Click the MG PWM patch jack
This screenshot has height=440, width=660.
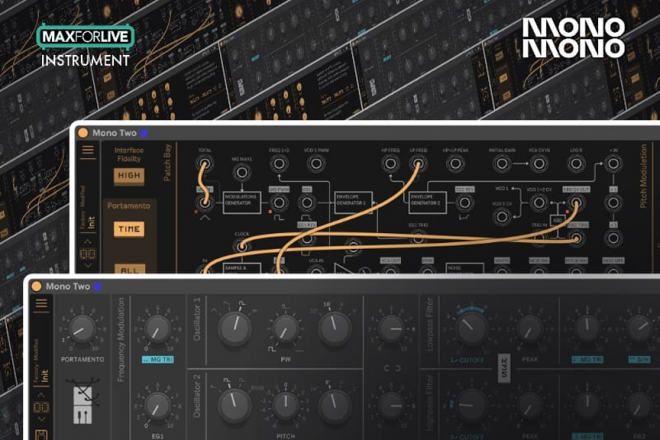click(279, 203)
